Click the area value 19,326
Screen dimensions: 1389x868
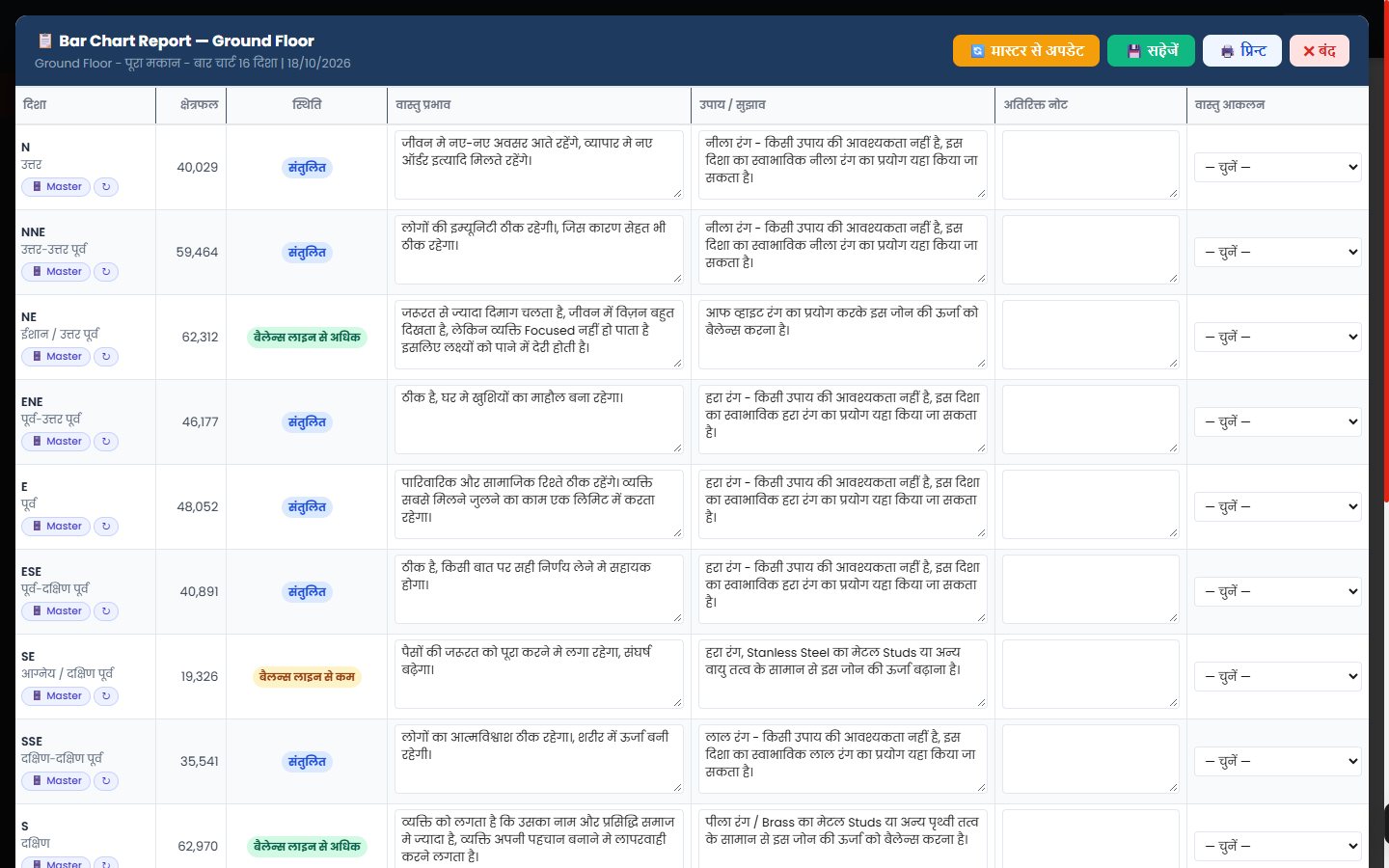click(200, 677)
